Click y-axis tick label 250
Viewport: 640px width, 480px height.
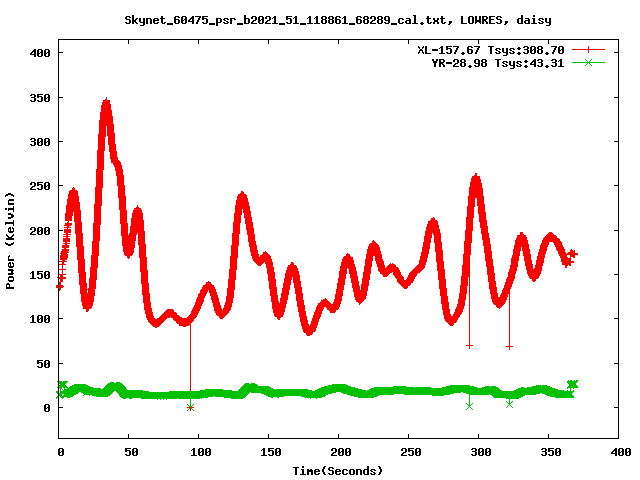pyautogui.click(x=40, y=186)
